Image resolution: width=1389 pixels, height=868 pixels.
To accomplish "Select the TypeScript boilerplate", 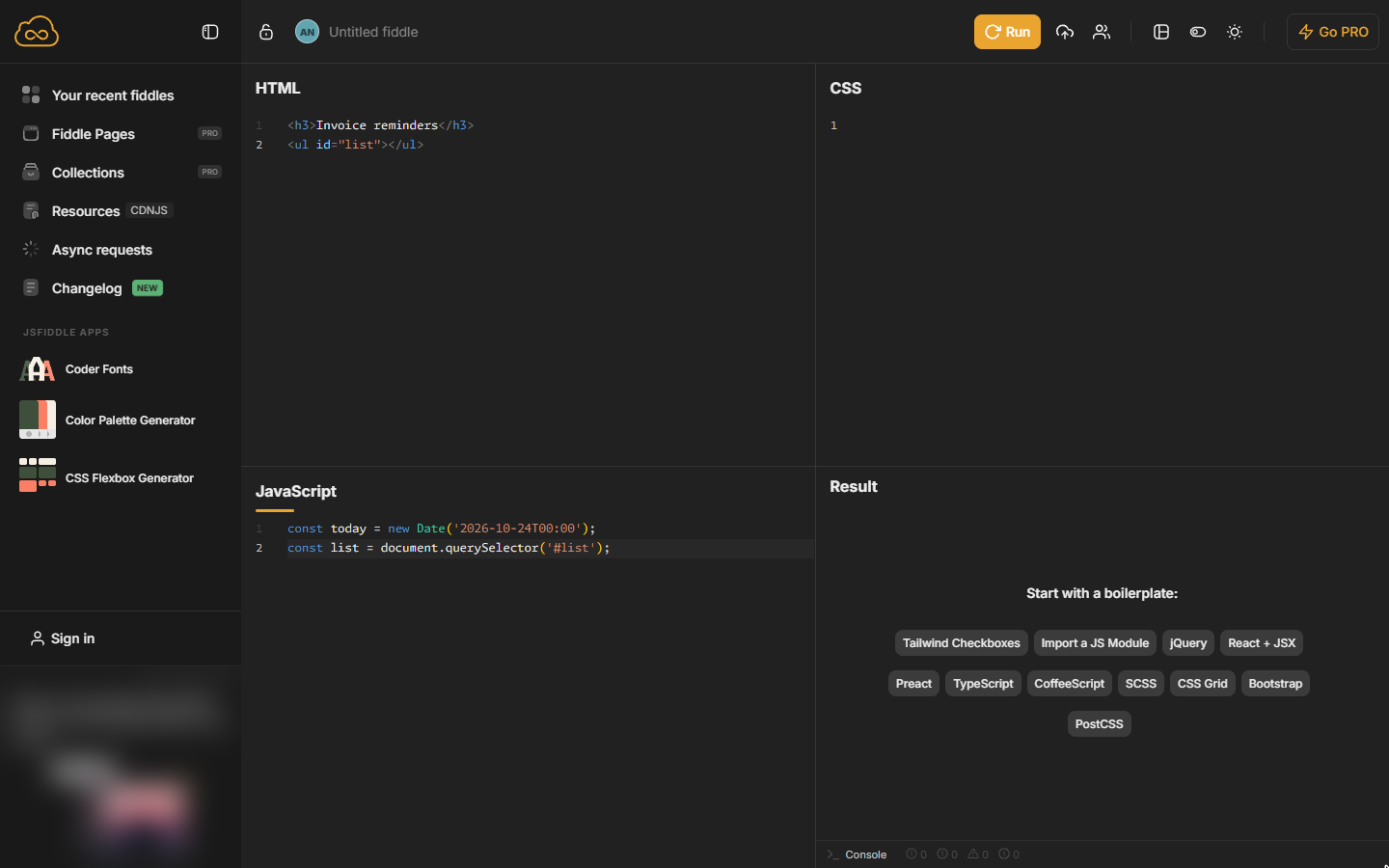I will click(983, 684).
